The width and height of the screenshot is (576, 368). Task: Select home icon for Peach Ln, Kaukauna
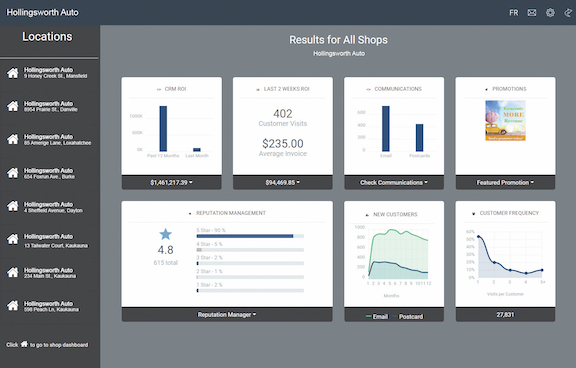[12, 306]
